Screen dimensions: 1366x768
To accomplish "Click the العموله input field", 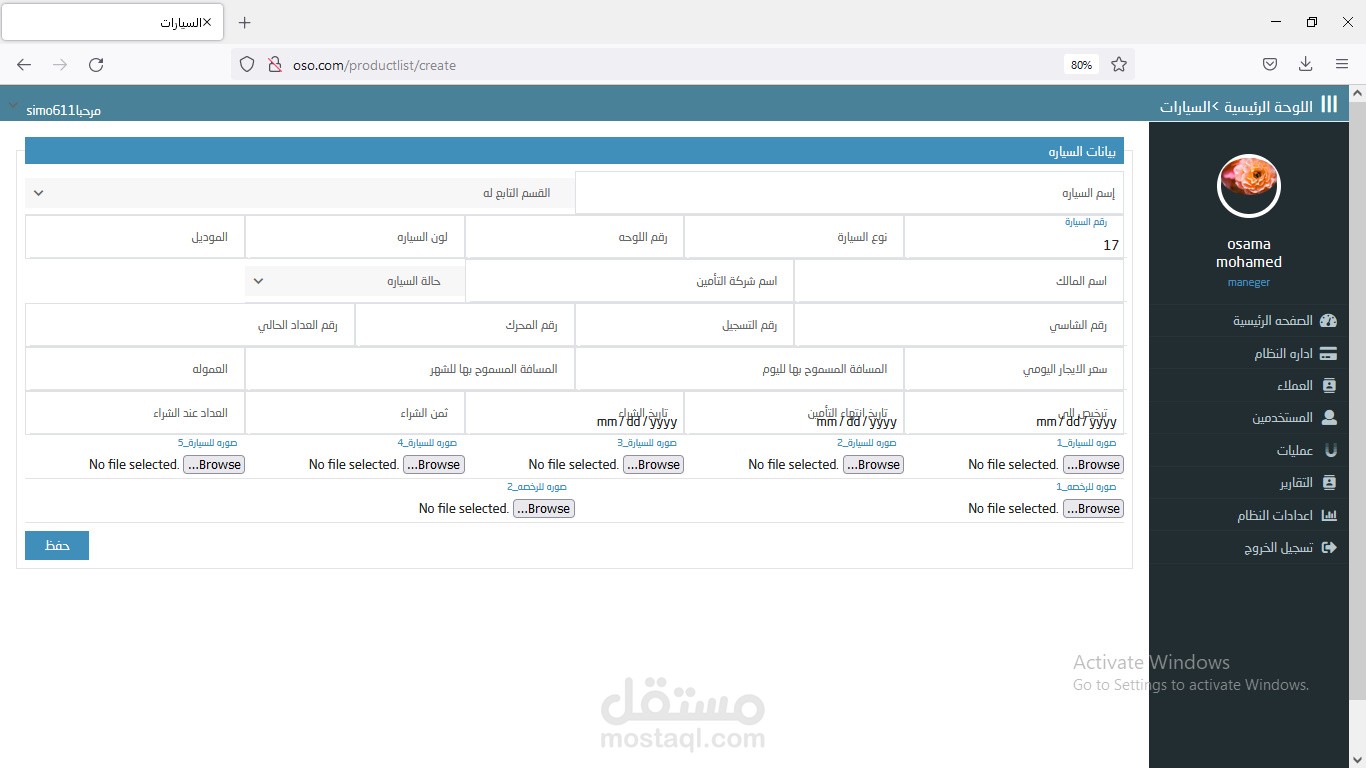I will (x=135, y=369).
